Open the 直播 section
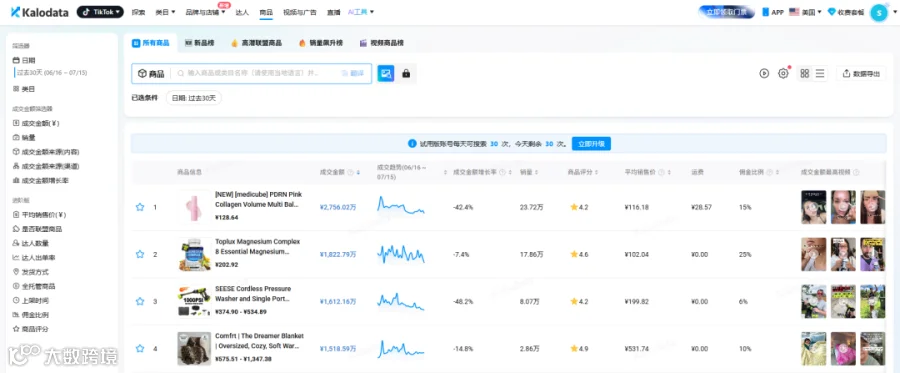This screenshot has height=373, width=900. point(333,12)
